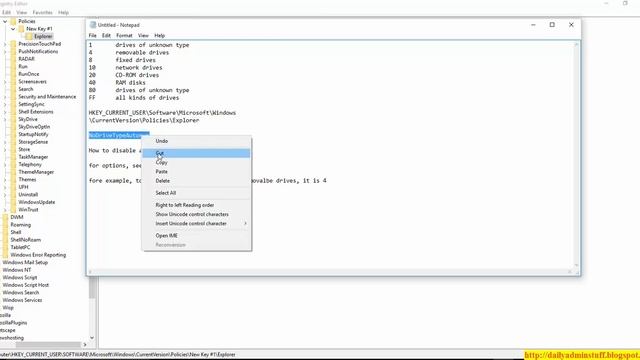This screenshot has width=640, height=360.
Task: Choose Undo in the context menu
Action: coord(196,141)
